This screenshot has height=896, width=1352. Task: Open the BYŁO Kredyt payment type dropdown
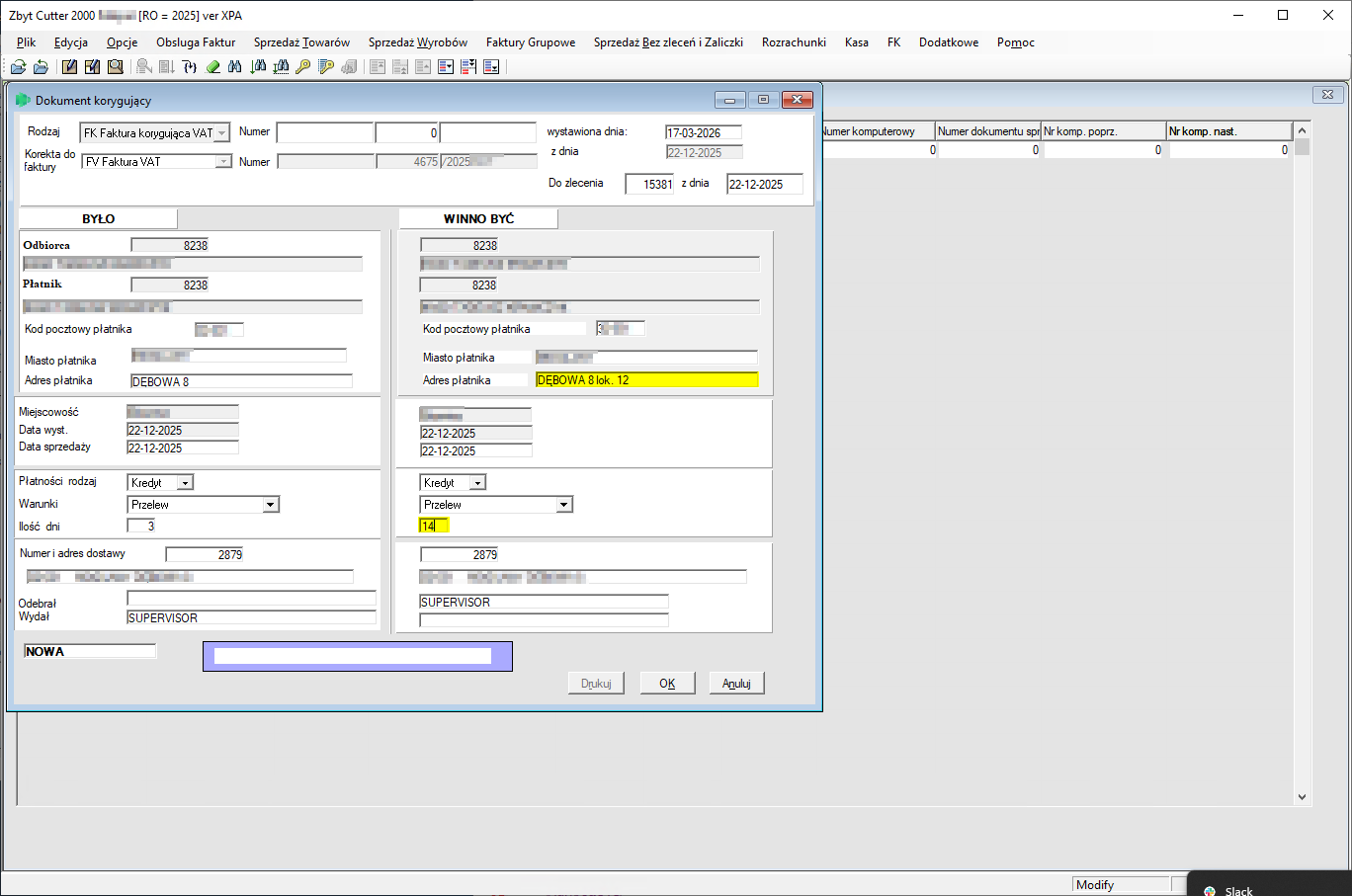(x=185, y=483)
